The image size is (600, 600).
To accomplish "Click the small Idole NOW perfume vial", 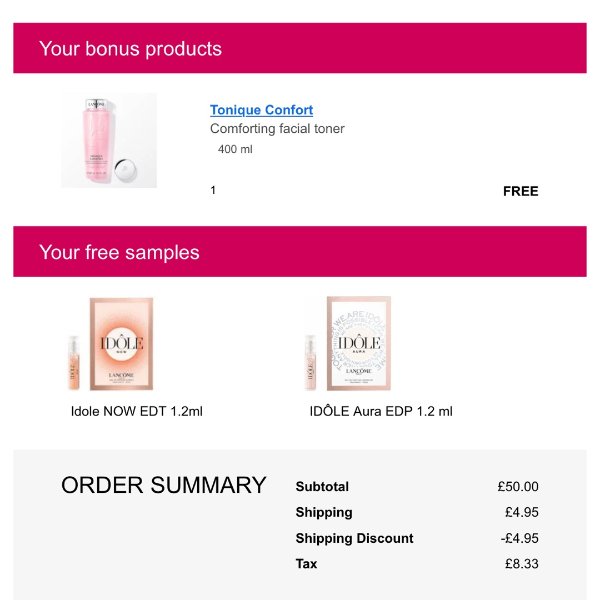I will tap(73, 362).
